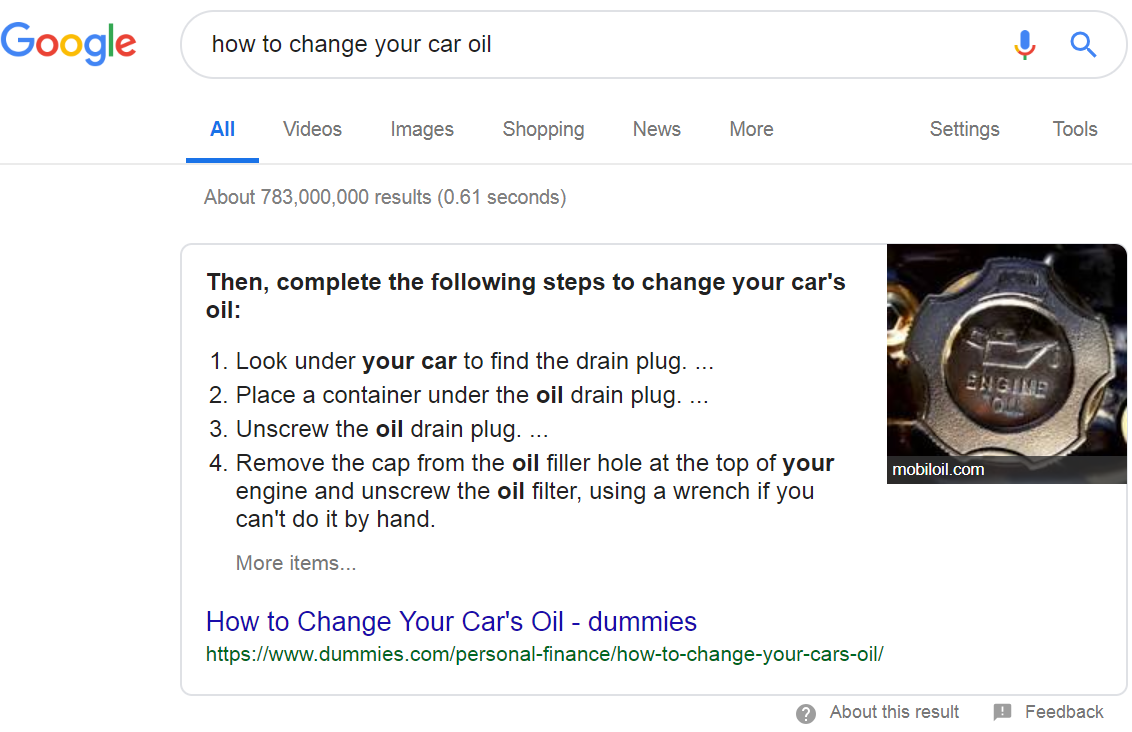This screenshot has height=732, width=1132.
Task: Click the Google logo
Action: click(x=68, y=43)
